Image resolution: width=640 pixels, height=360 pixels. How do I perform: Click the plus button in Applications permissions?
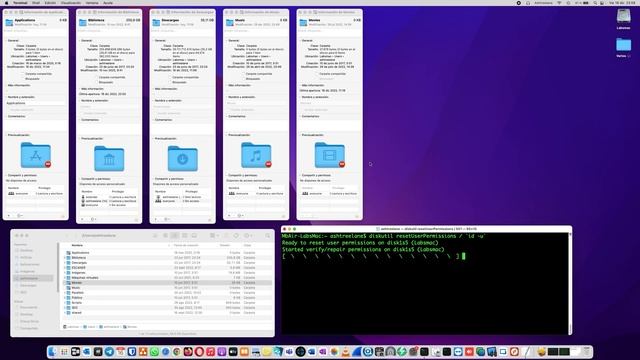pos(9,216)
